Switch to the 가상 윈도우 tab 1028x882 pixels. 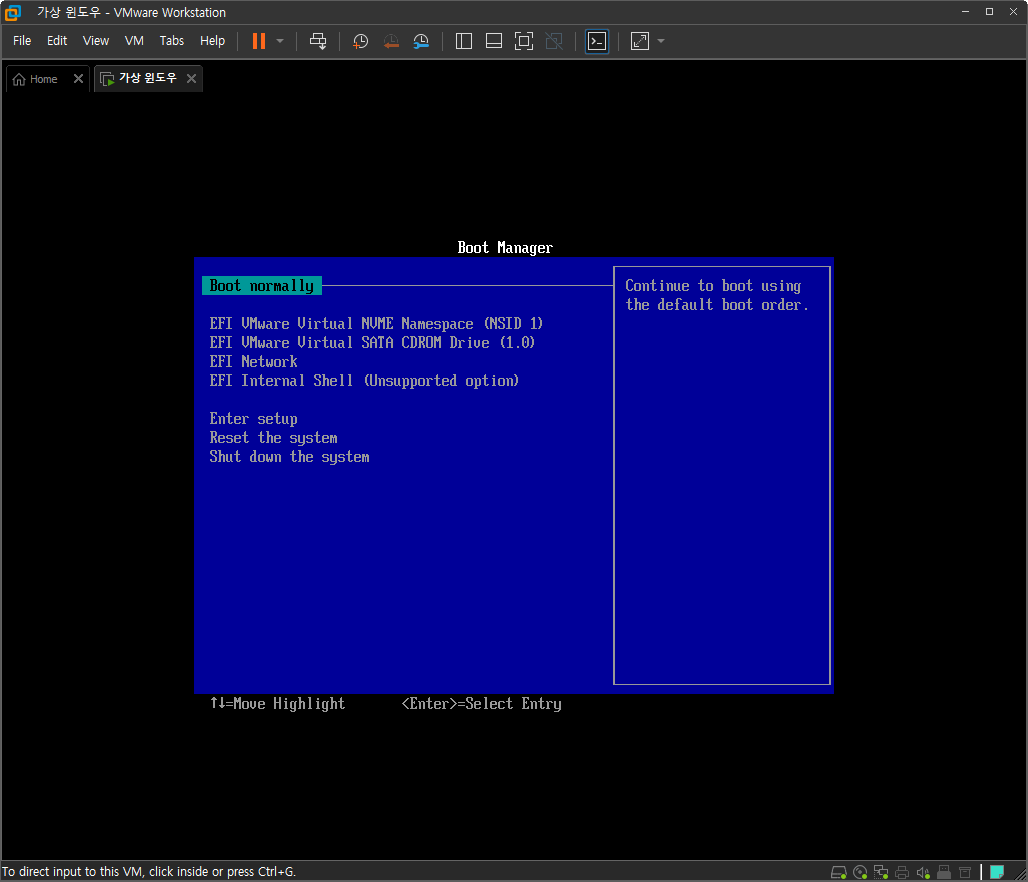(140, 79)
